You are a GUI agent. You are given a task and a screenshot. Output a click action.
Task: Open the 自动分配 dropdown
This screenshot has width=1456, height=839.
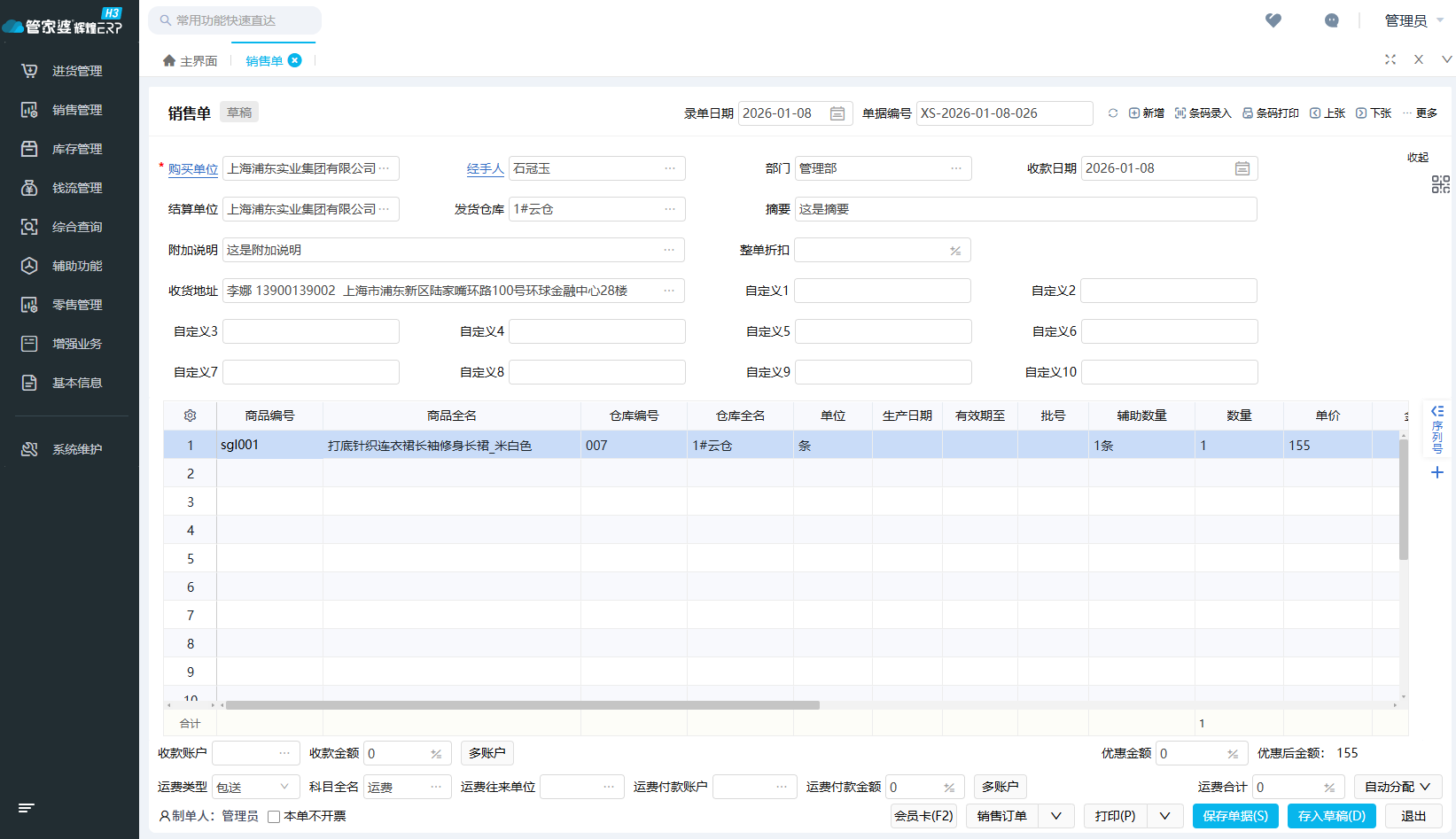(x=1398, y=787)
